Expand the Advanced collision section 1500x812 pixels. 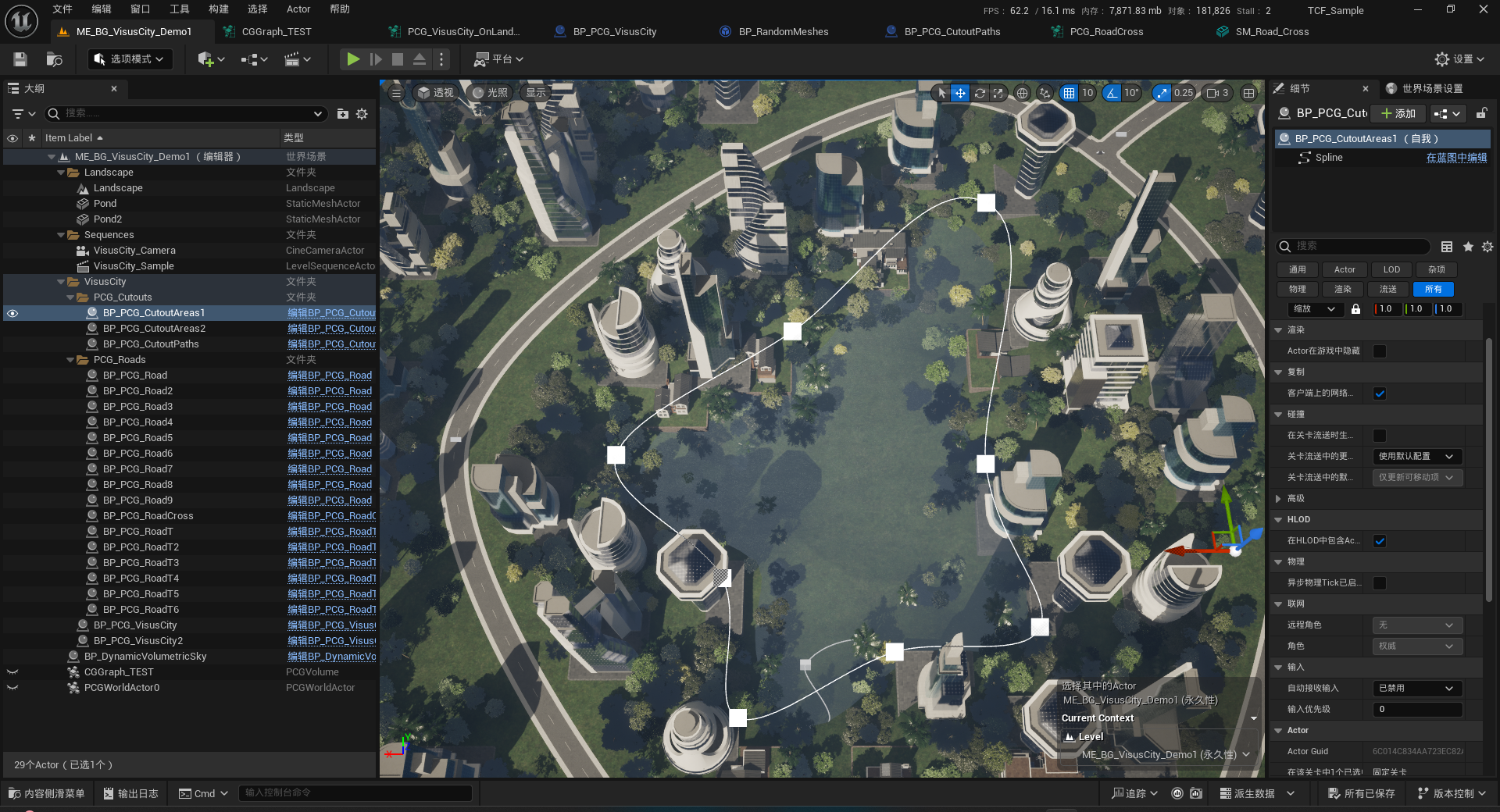pos(1279,499)
